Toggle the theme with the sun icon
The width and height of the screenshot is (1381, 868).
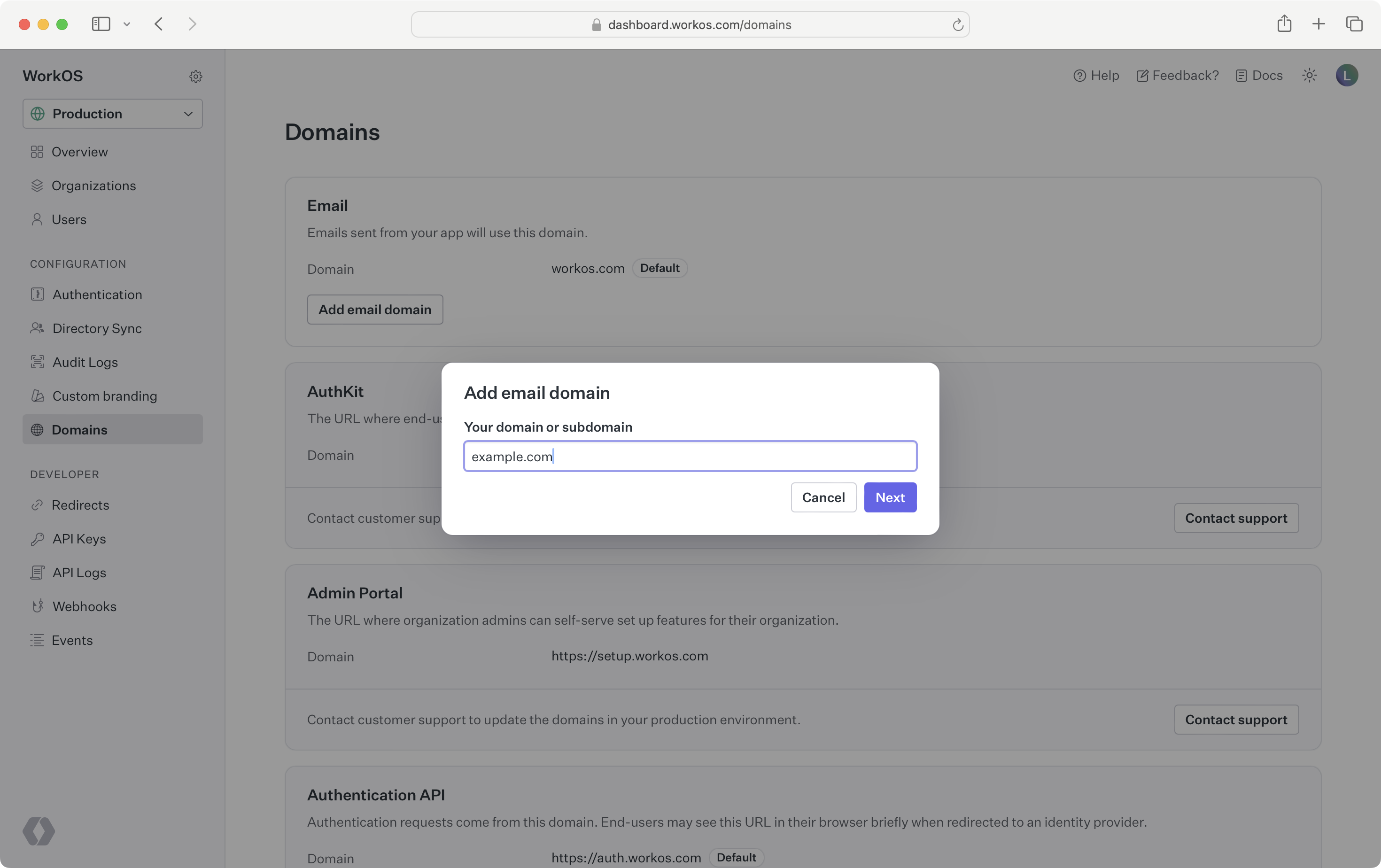tap(1309, 75)
